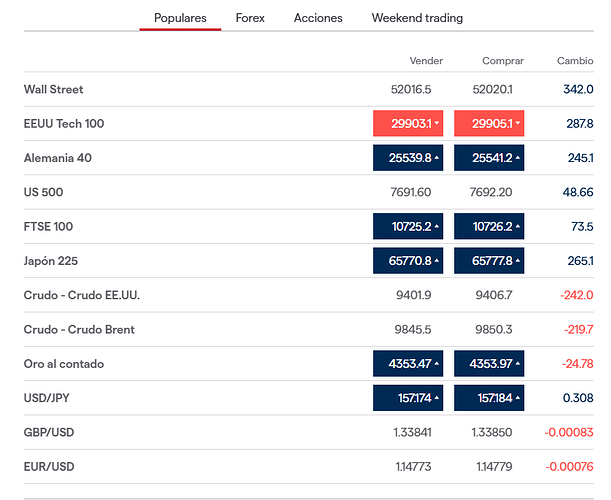Open the Forex tab
Screen dimensions: 611x500
point(250,18)
